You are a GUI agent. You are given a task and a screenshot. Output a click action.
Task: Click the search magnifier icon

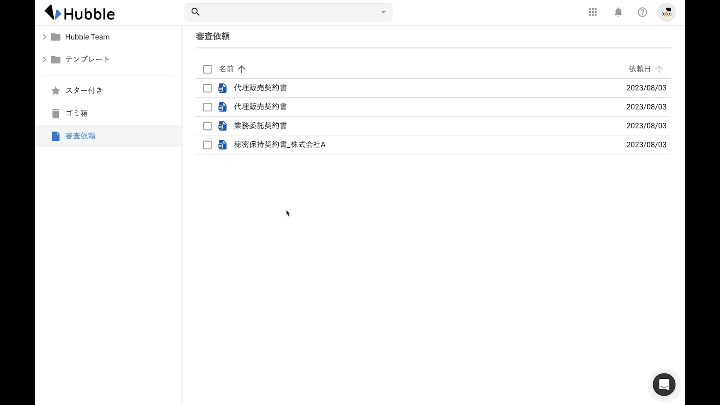[x=196, y=12]
